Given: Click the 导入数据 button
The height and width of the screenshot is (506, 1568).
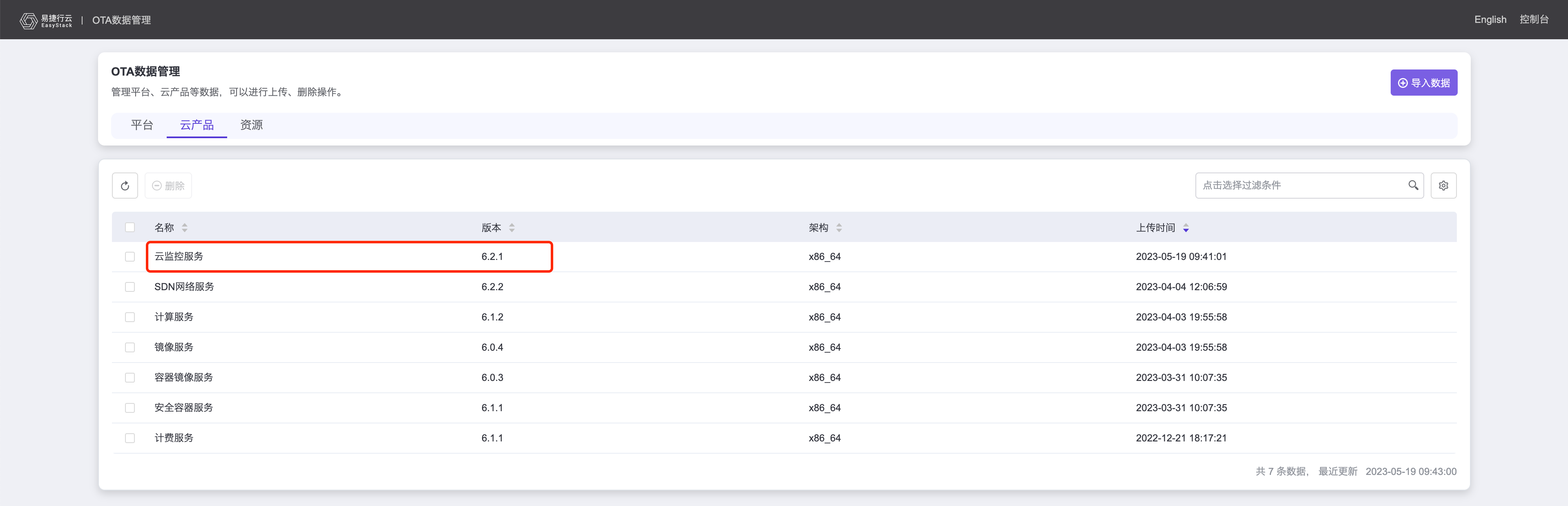Looking at the screenshot, I should click(x=1423, y=83).
